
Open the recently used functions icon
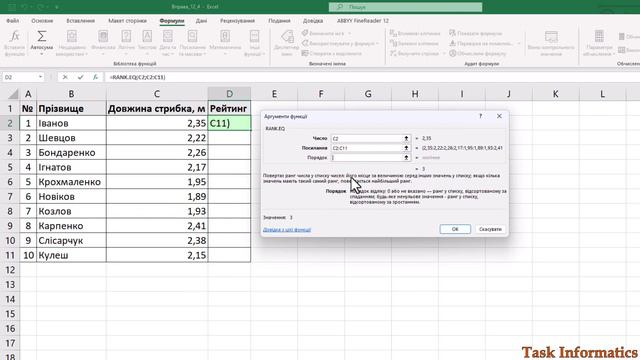[72, 36]
